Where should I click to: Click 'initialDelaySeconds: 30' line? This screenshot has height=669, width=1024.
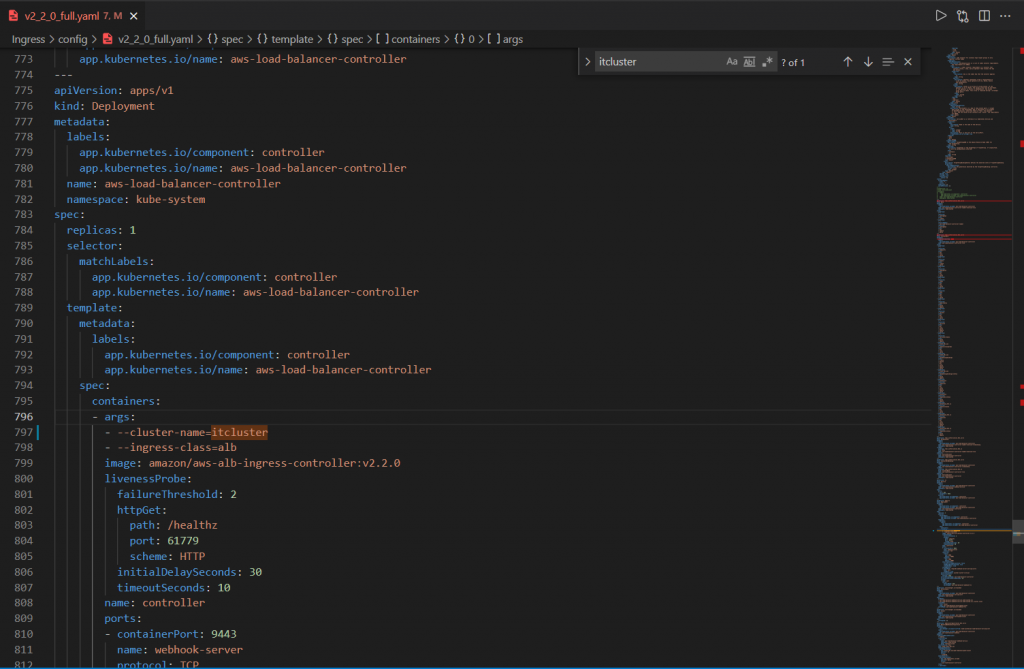click(x=189, y=572)
